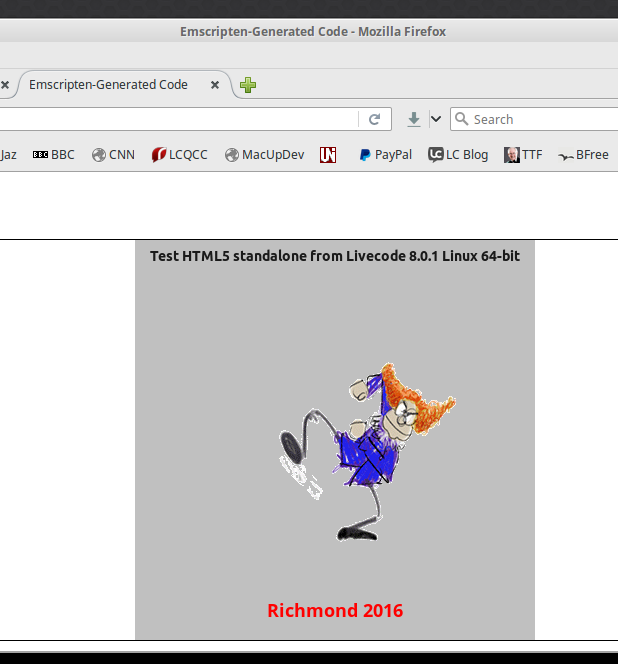Open a new tab with the plus icon
The height and width of the screenshot is (664, 618).
pos(247,85)
